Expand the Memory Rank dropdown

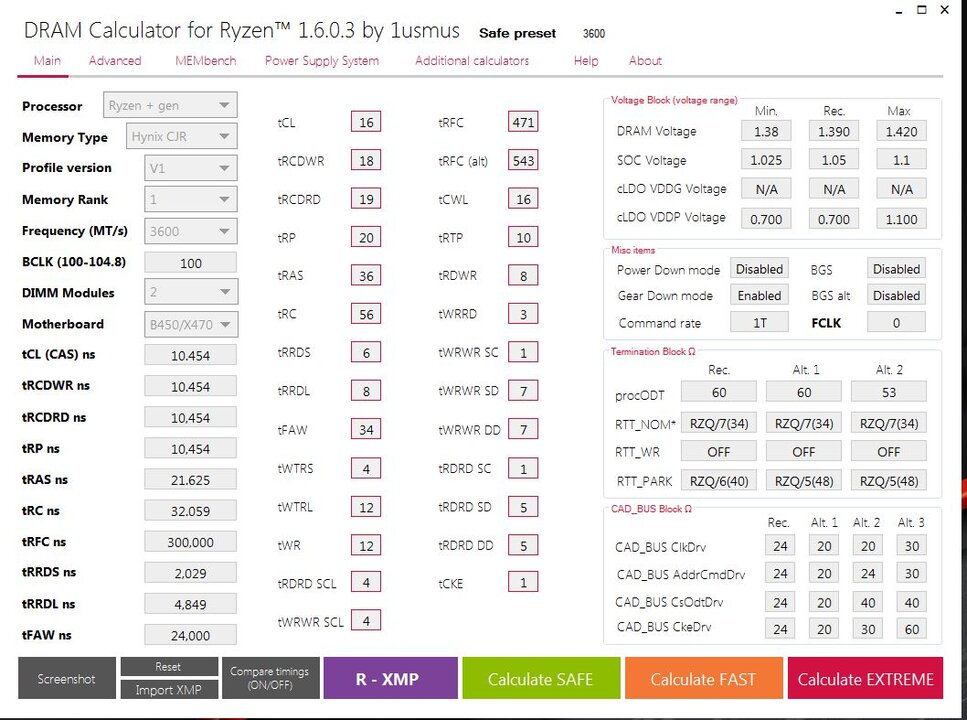coord(191,199)
